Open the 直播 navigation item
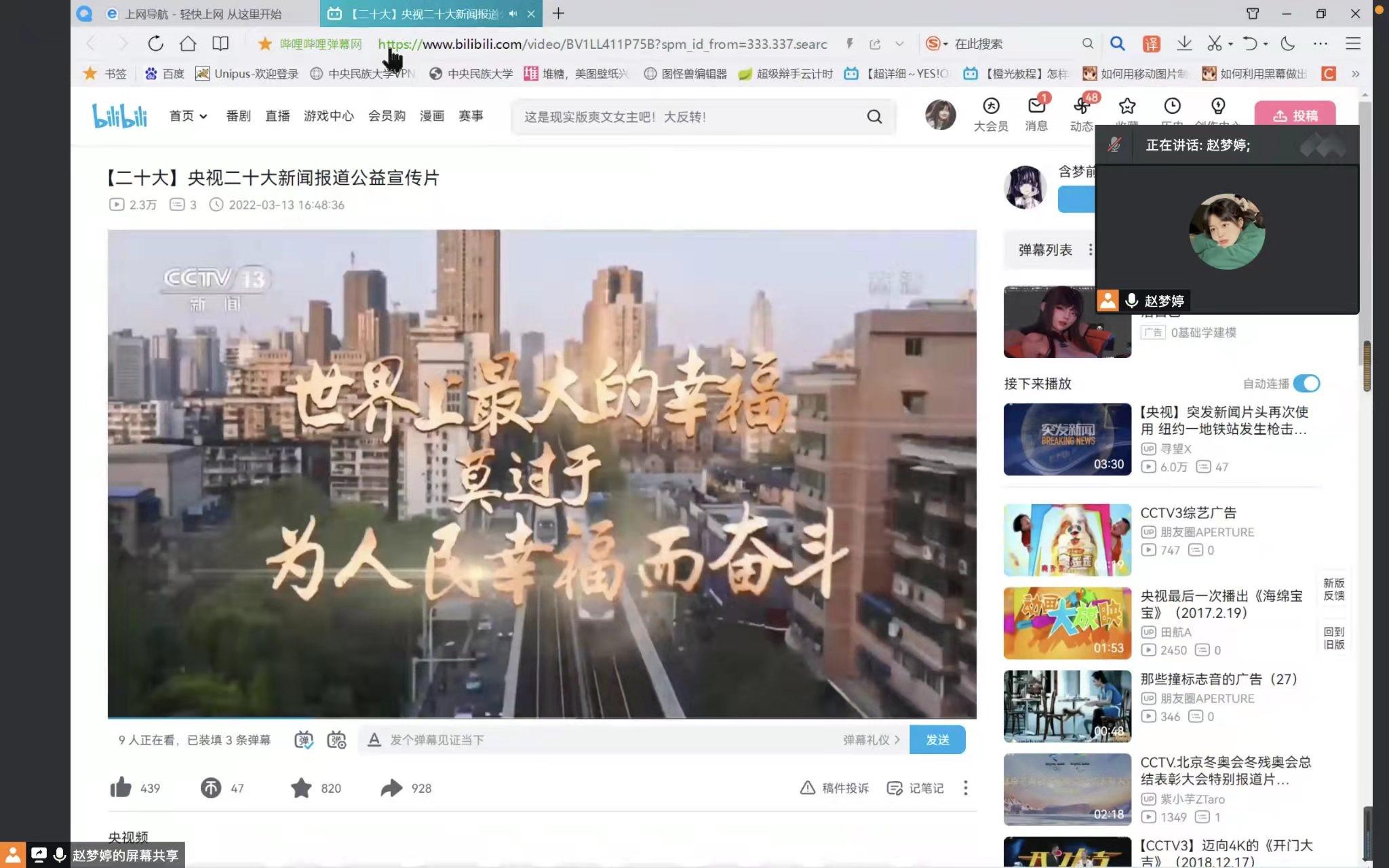This screenshot has width=1389, height=868. coord(277,116)
